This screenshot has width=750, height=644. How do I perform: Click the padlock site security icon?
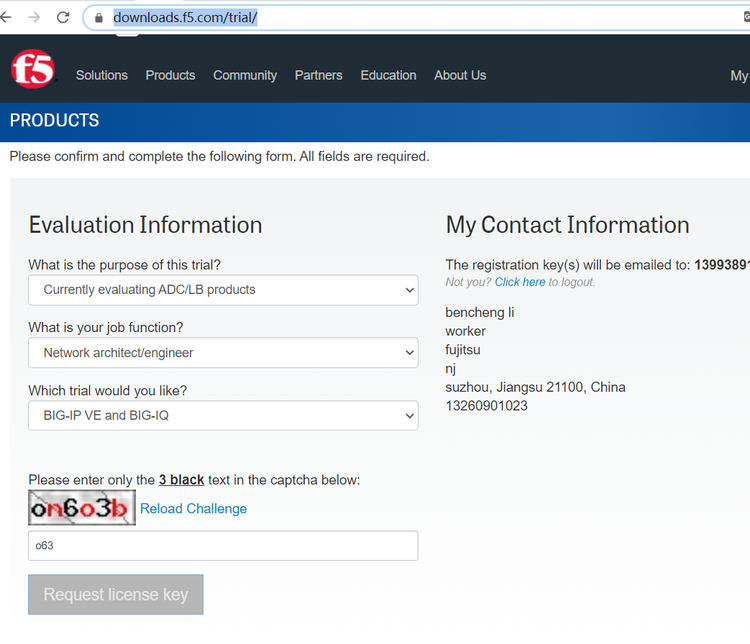[x=98, y=17]
